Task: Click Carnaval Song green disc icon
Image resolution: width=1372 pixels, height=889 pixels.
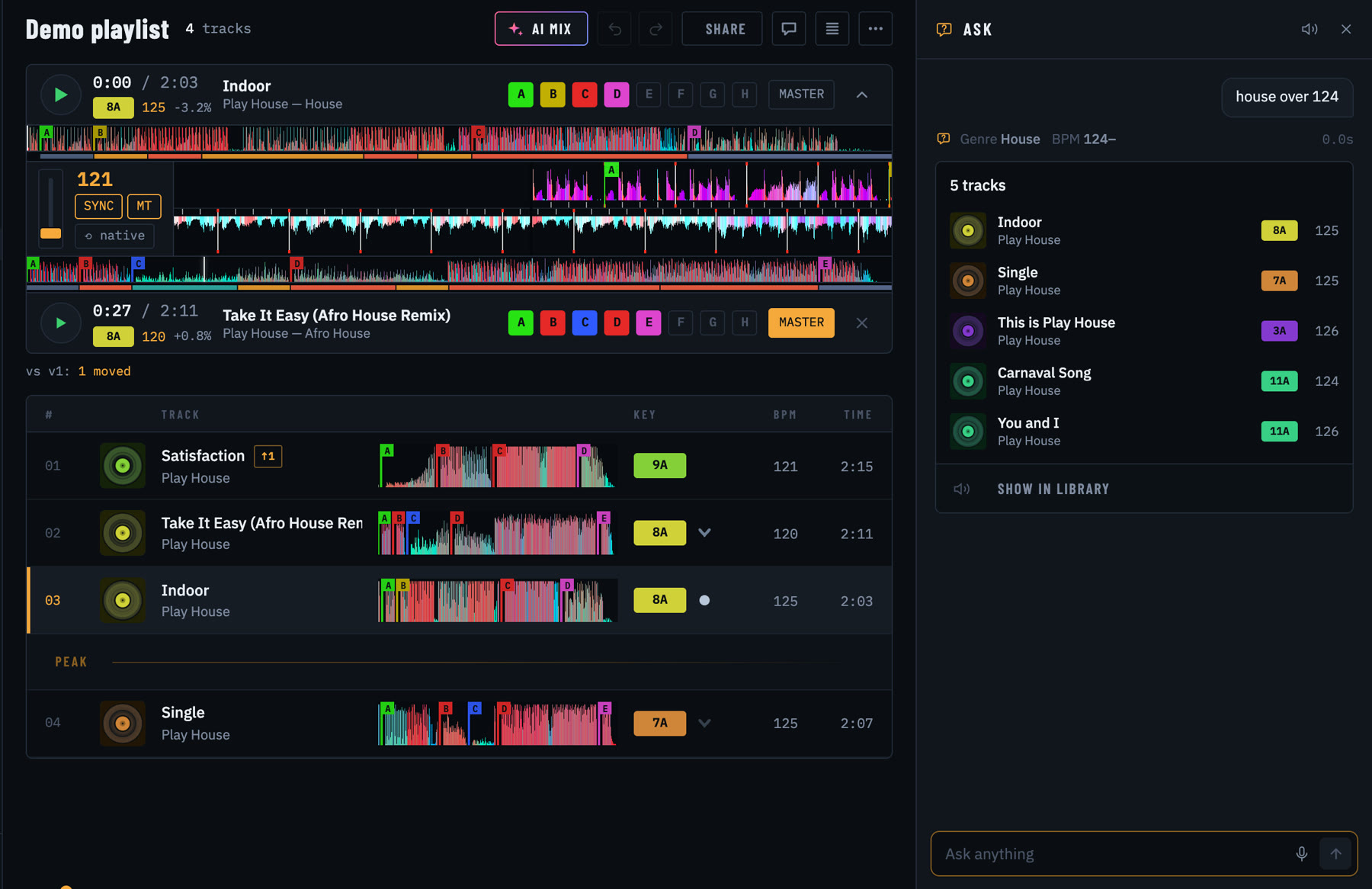Action: (x=968, y=381)
